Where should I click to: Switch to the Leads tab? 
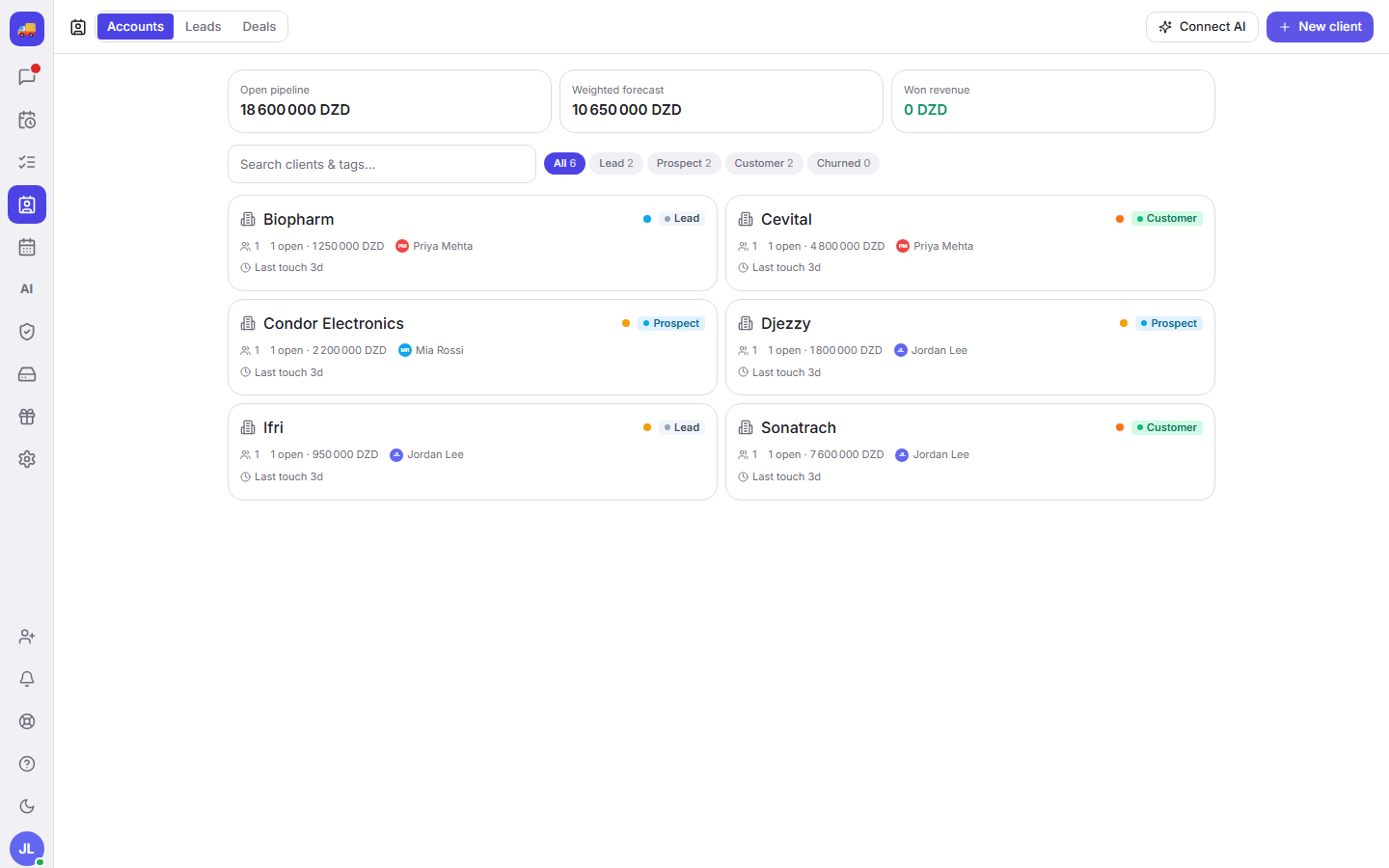tap(204, 27)
